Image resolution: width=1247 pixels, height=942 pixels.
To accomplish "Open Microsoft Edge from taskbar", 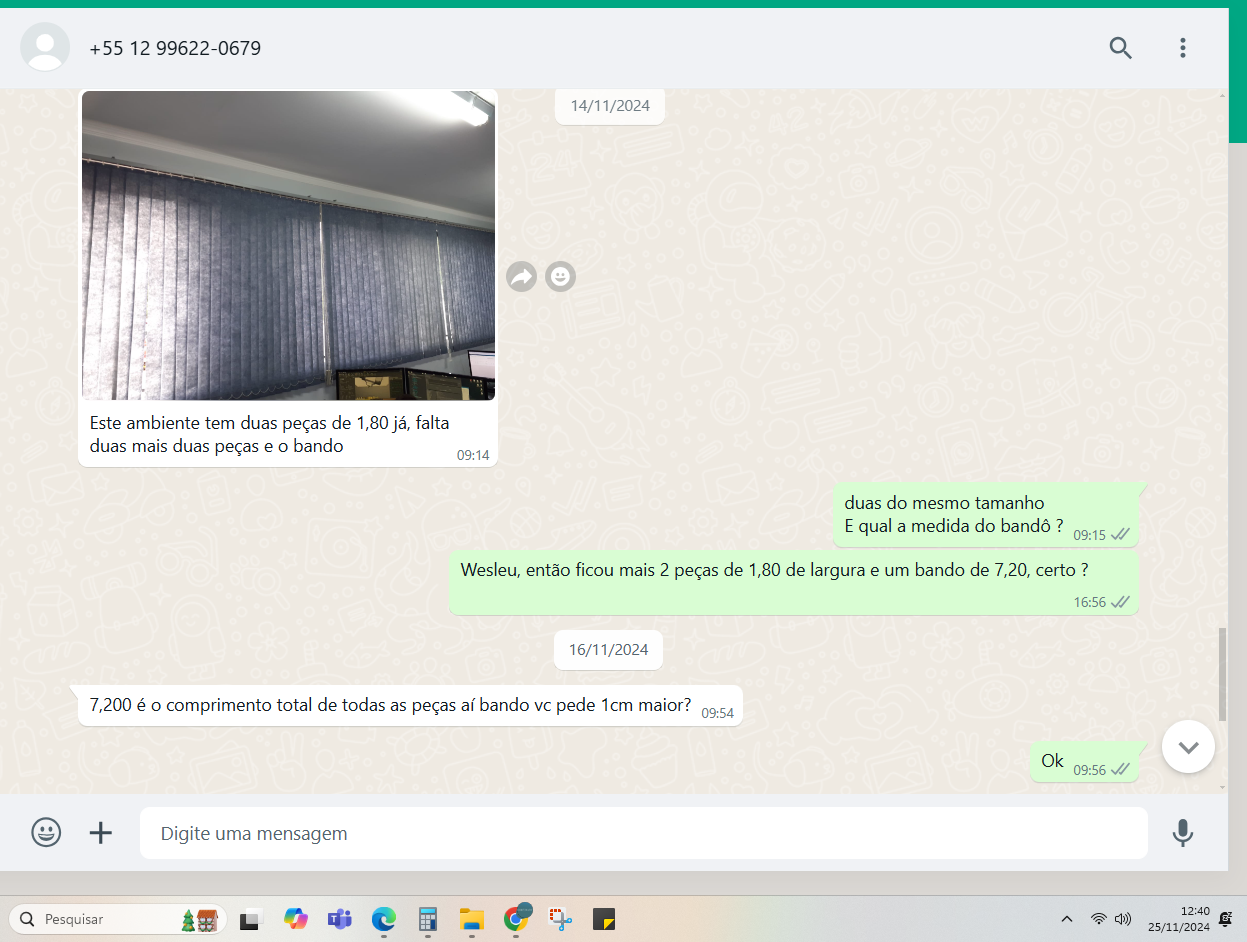I will pos(384,919).
